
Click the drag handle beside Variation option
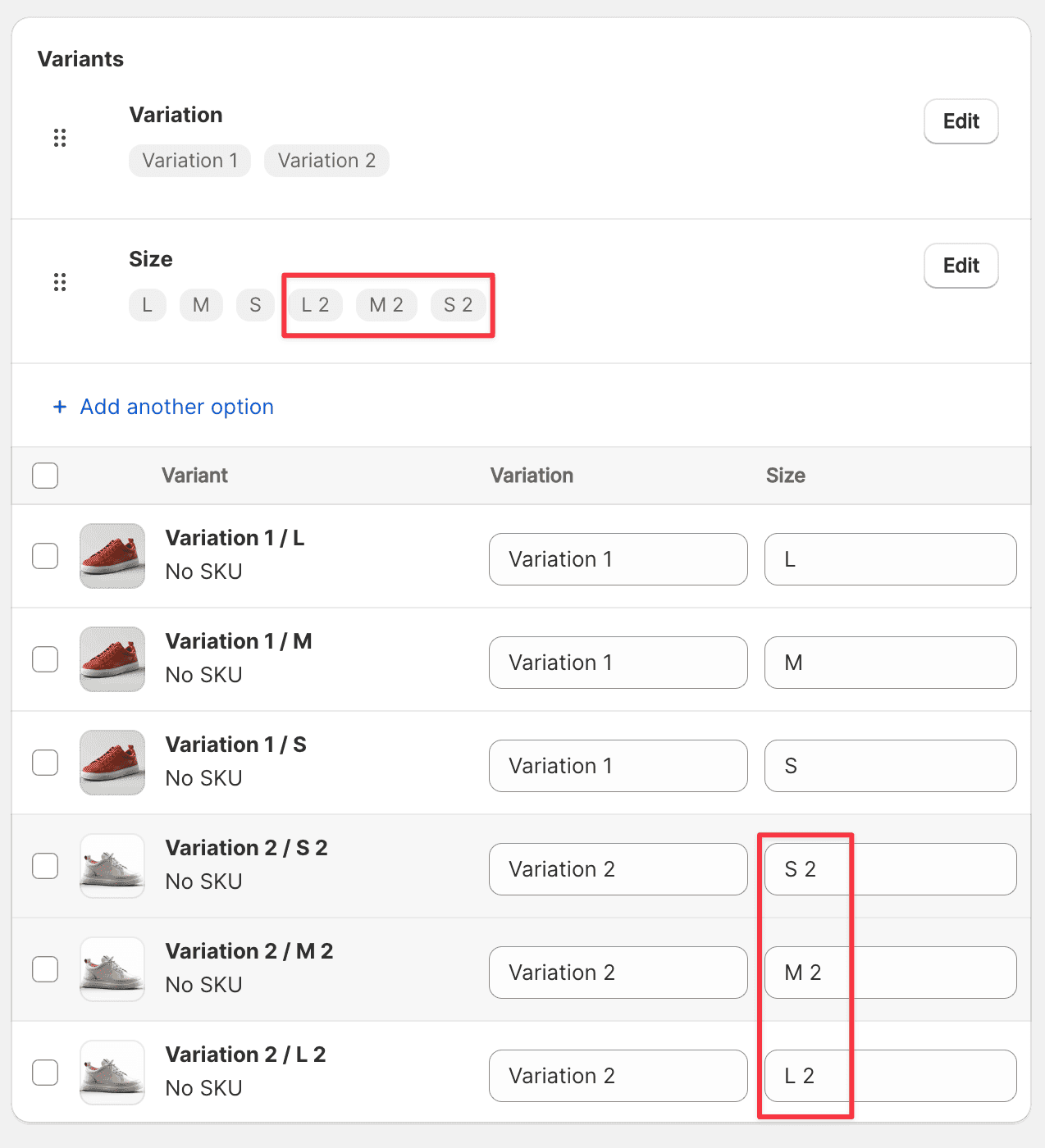click(60, 138)
